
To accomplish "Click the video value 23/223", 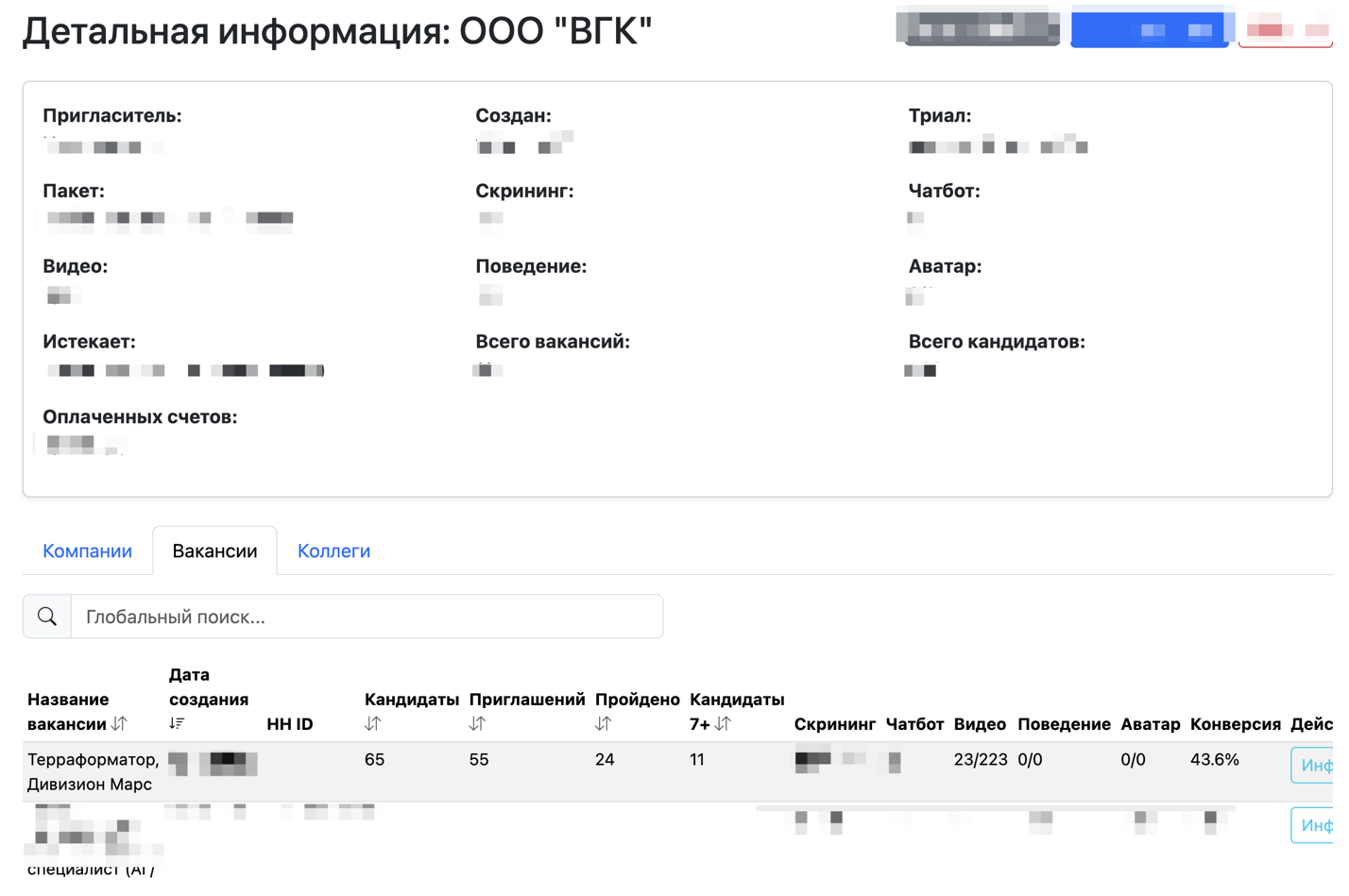I will pyautogui.click(x=981, y=760).
